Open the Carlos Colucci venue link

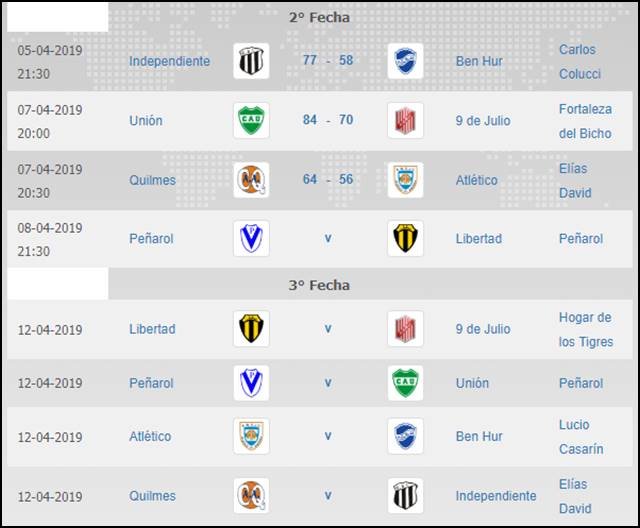577,61
